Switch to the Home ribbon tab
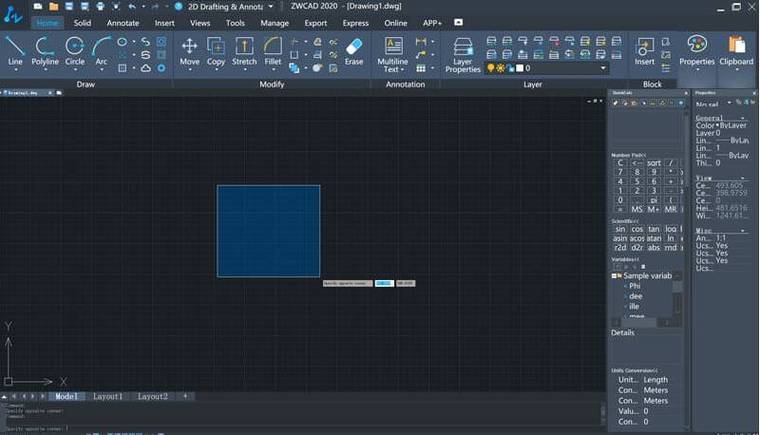Image resolution: width=760 pixels, height=435 pixels. 47,23
